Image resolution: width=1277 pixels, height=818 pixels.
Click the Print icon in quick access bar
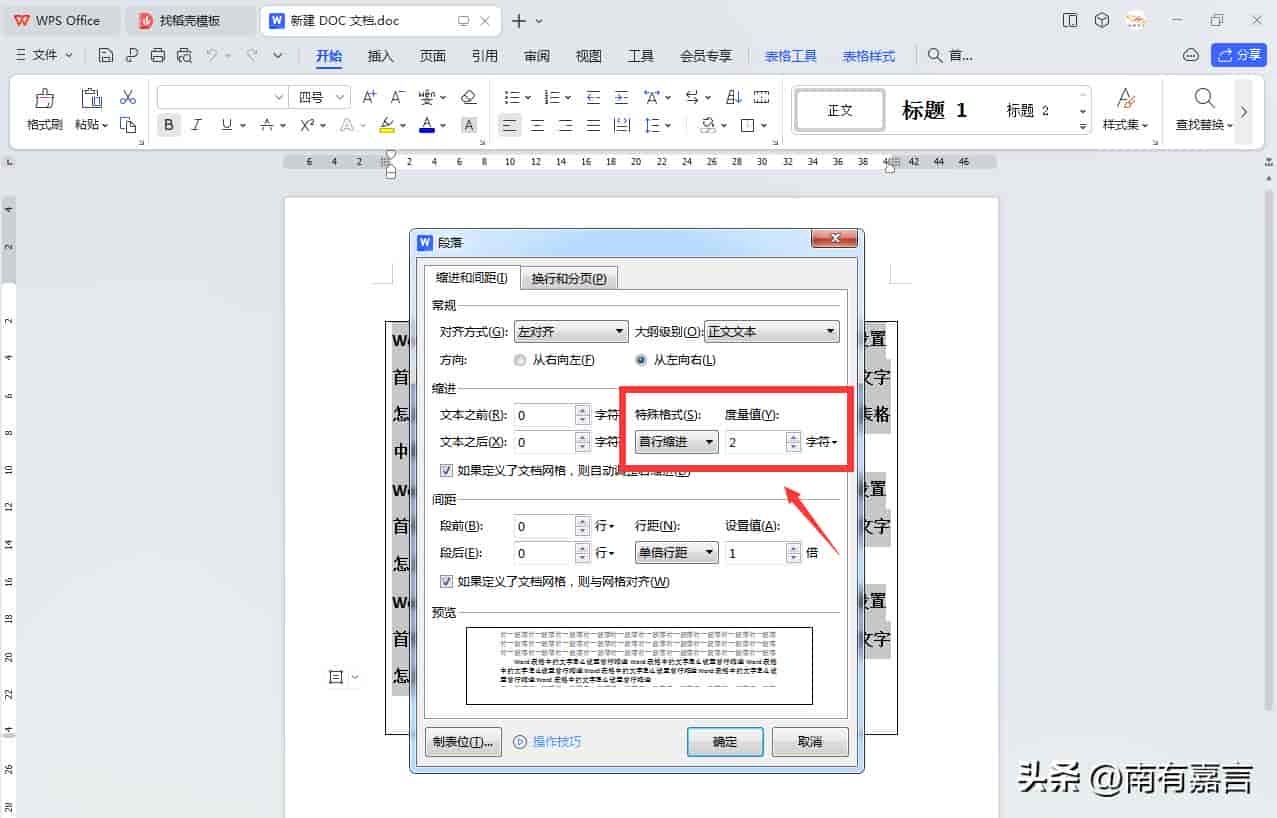[x=158, y=56]
